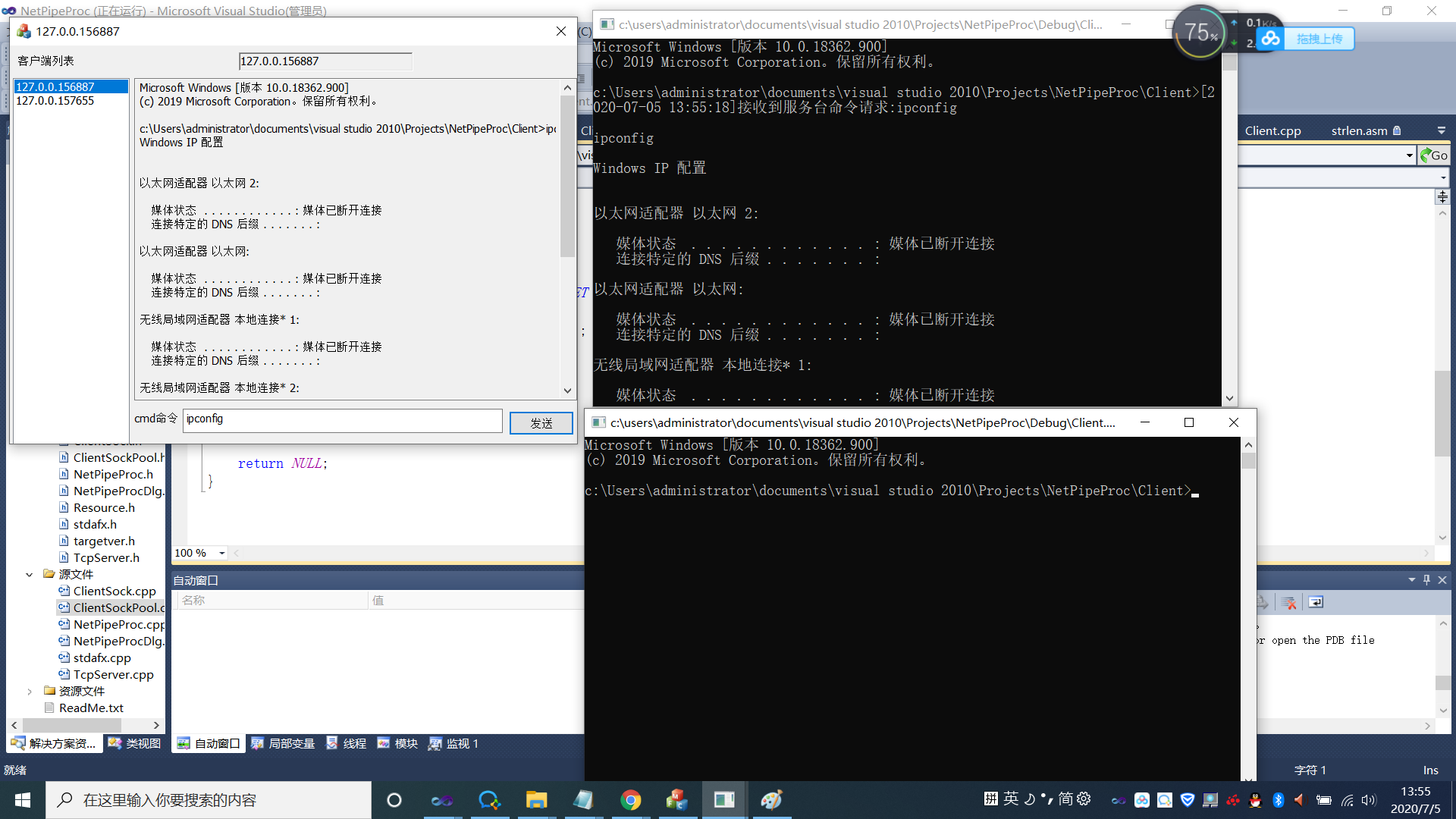Image resolution: width=1456 pixels, height=819 pixels.
Task: Switch to the 自动窗口 tab
Action: click(x=209, y=744)
